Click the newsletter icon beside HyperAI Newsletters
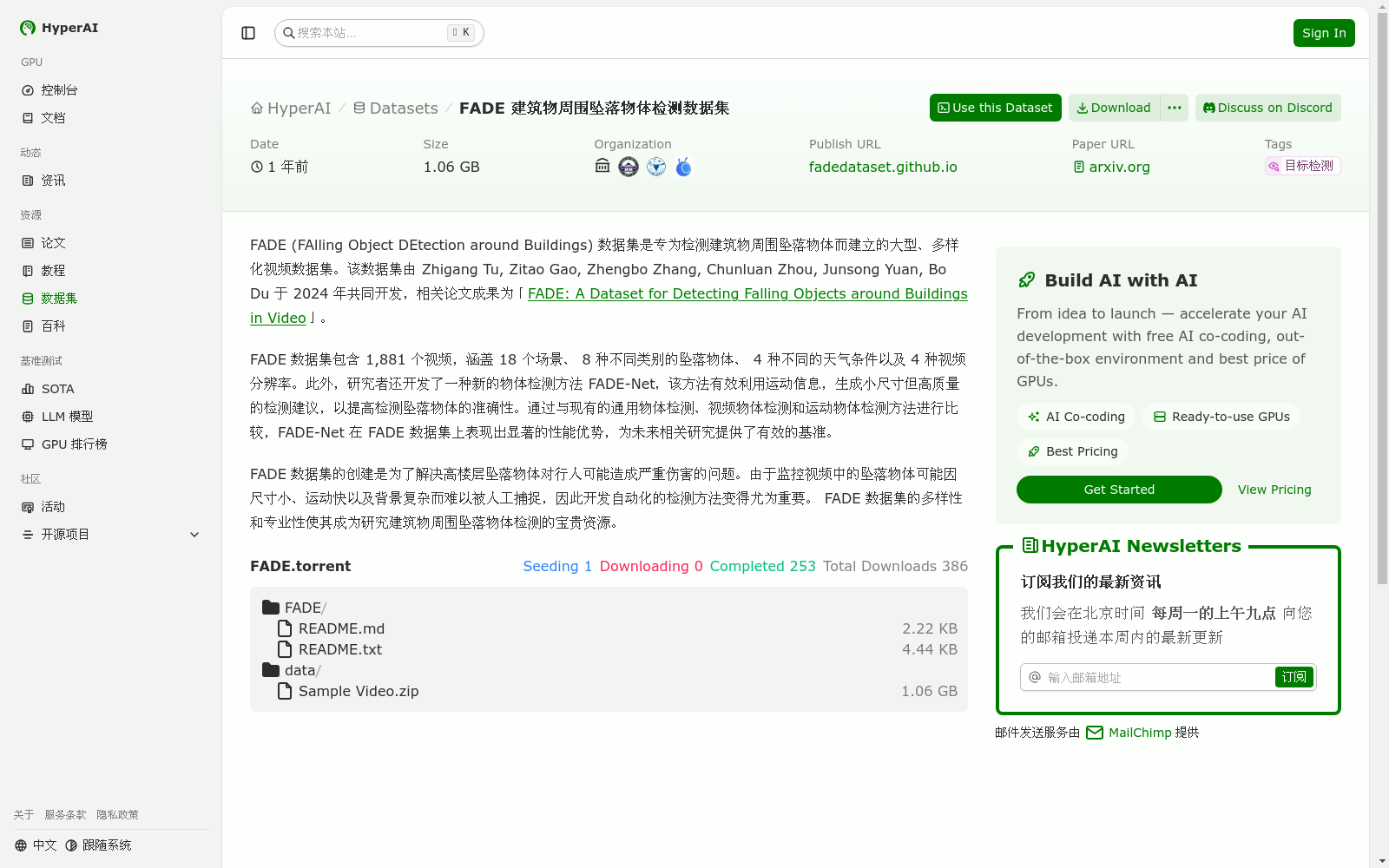This screenshot has width=1389, height=868. pos(1030,545)
